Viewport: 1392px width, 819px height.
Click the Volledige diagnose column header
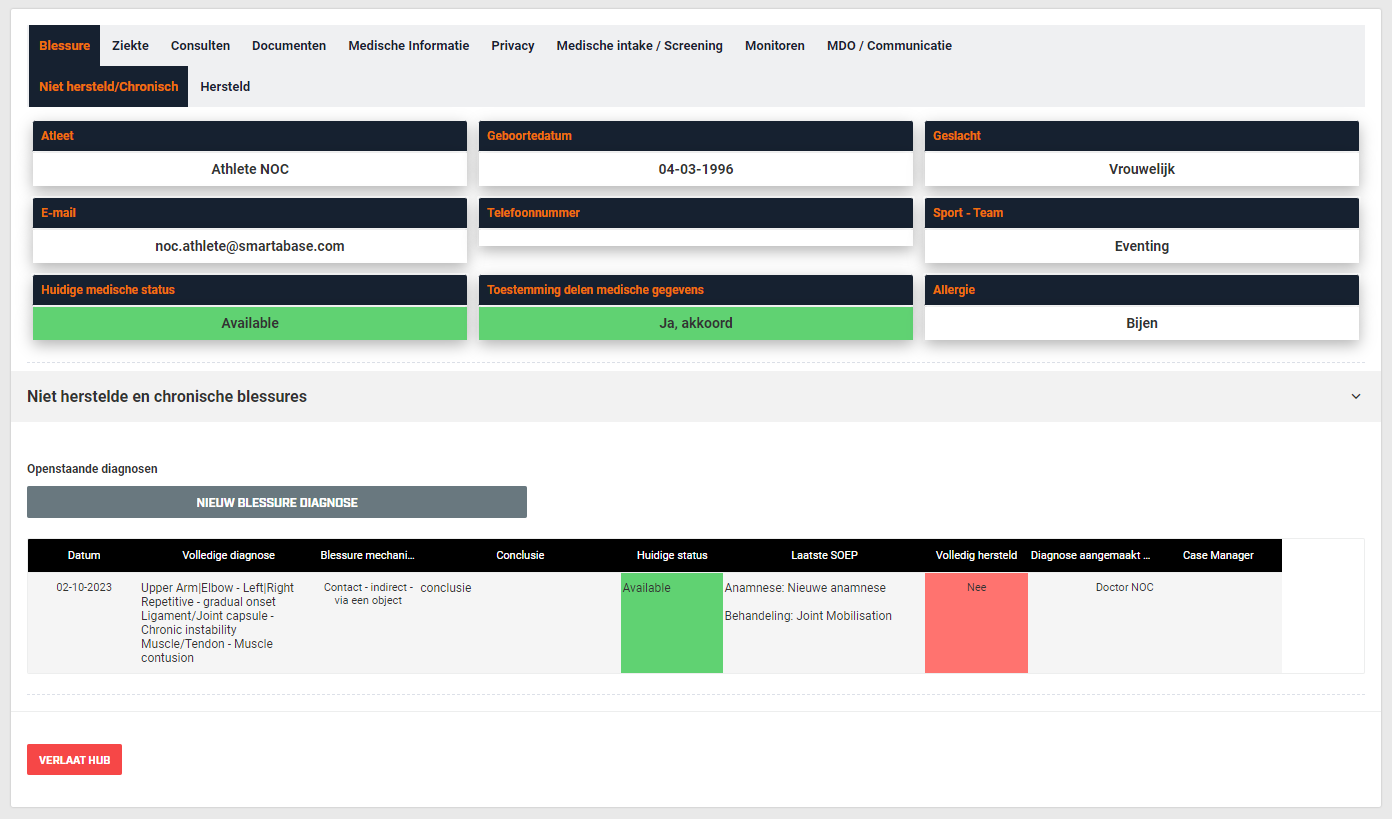228,555
